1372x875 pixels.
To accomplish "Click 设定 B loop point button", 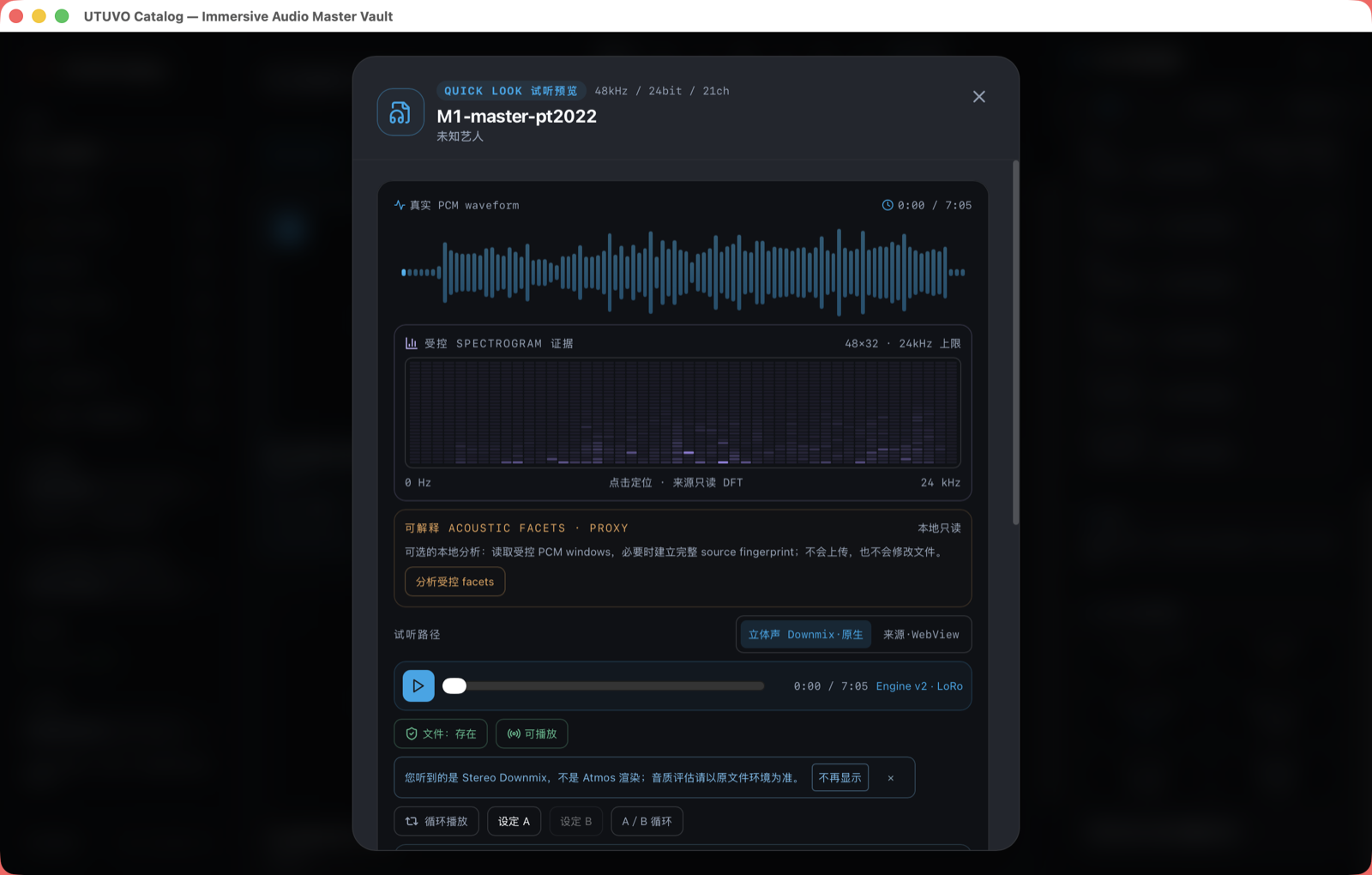I will pos(576,822).
